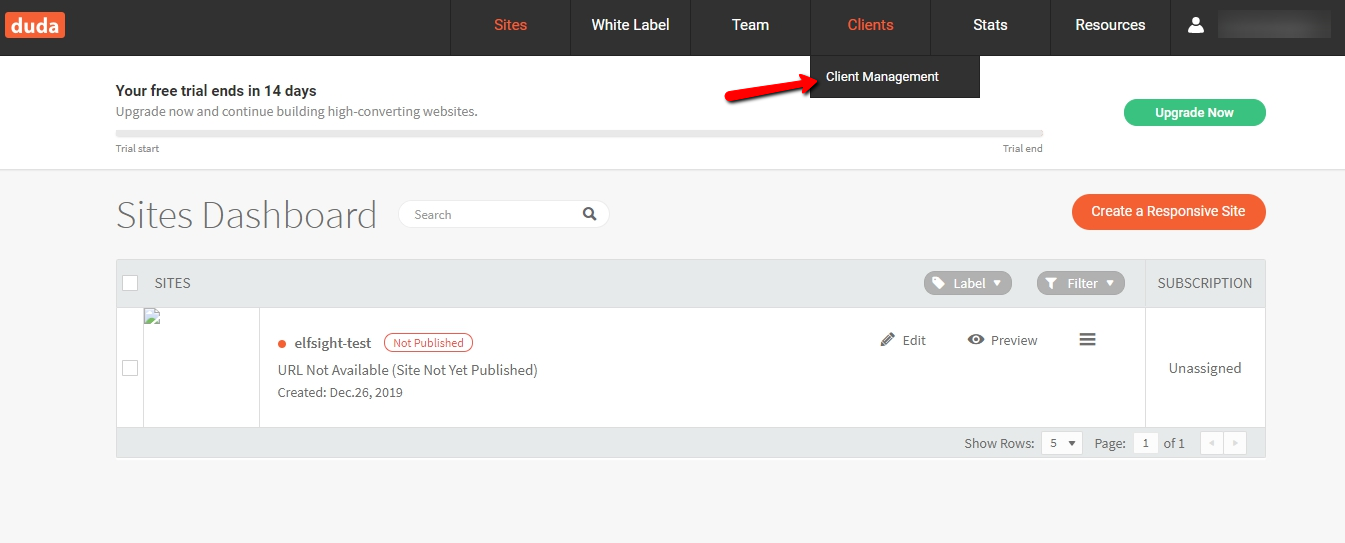Click the Page number field
This screenshot has width=1345, height=543.
tap(1145, 443)
